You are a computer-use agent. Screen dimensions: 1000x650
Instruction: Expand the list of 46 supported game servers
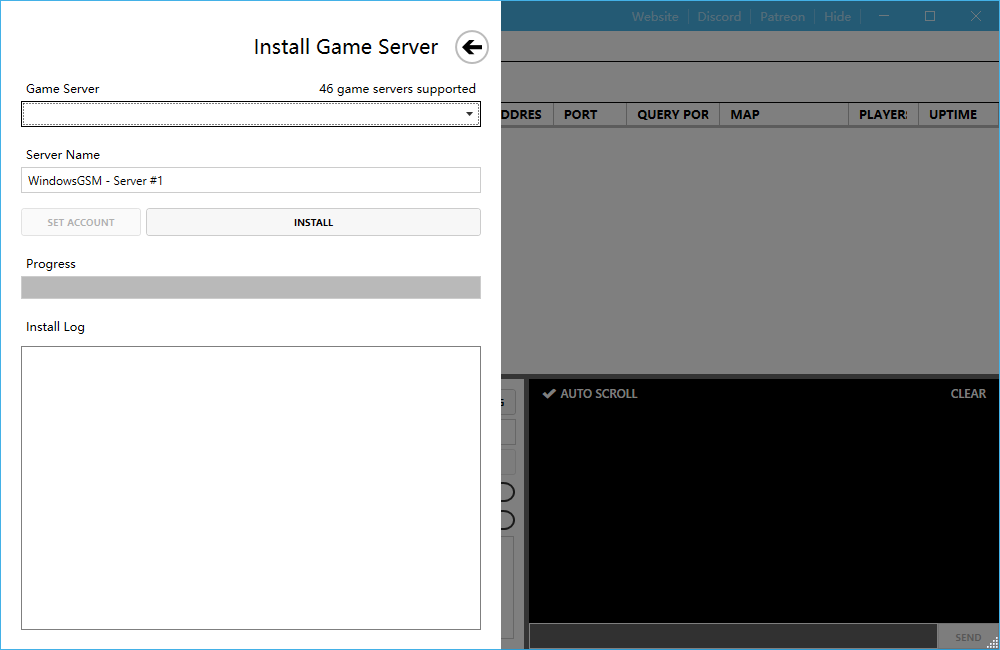[468, 113]
